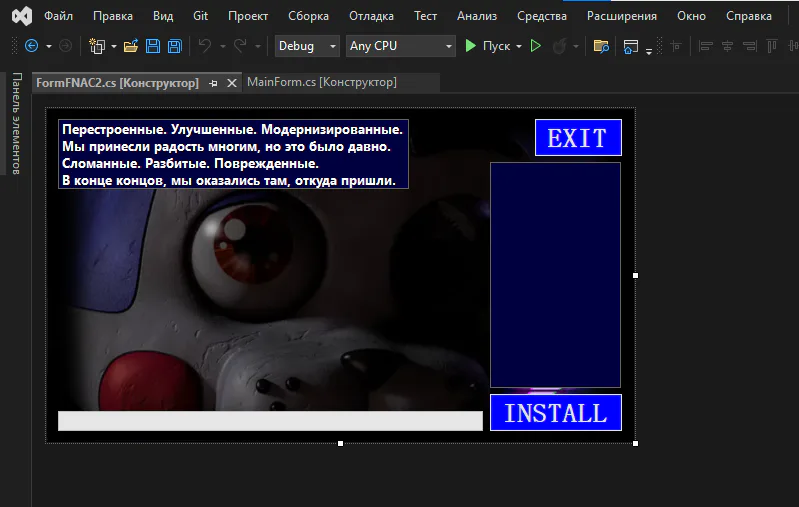Expand the new item dropdown arrow

point(114,46)
